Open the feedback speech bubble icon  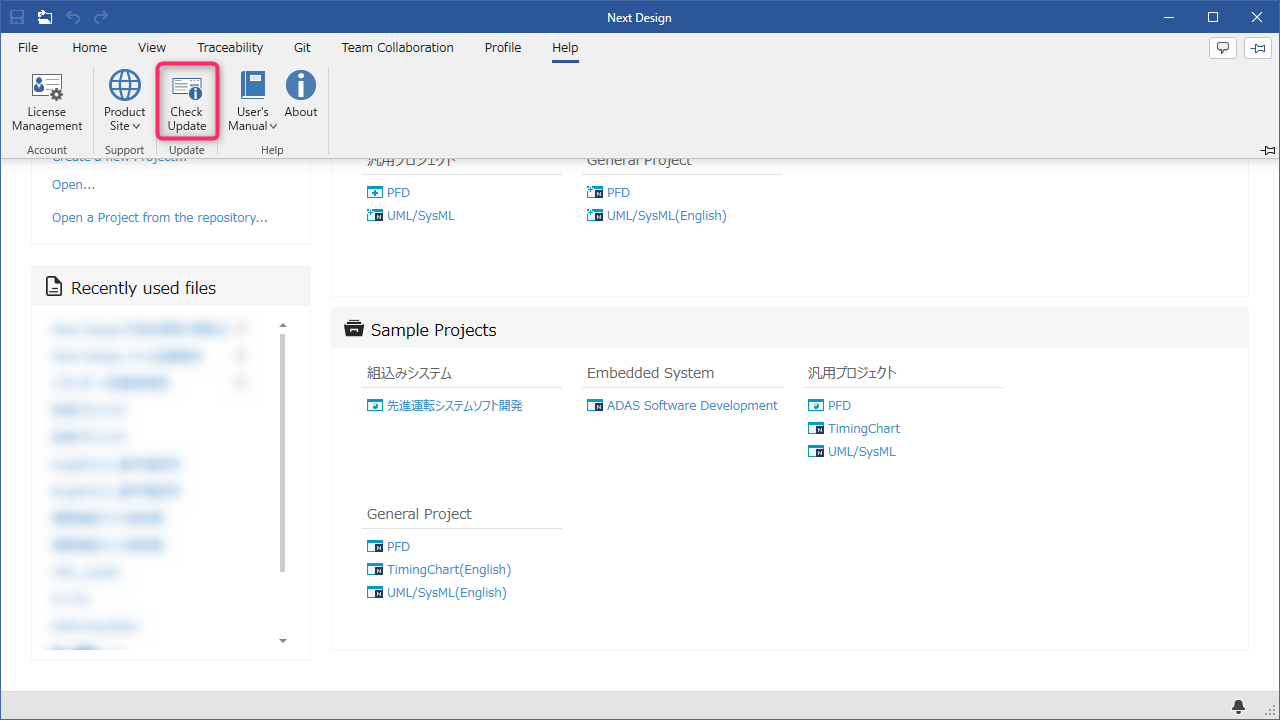(x=1222, y=48)
